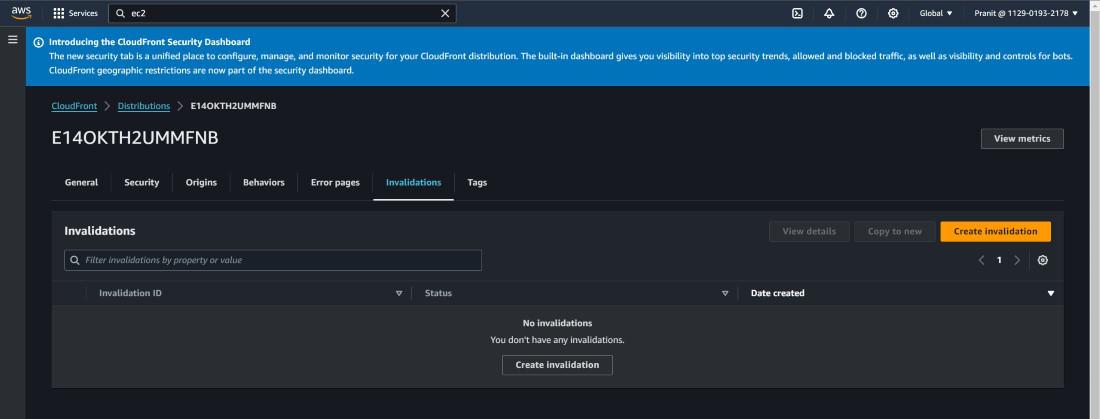This screenshot has height=419, width=1100.
Task: Click the E14OKTH2UMMFNB breadcrumb text
Action: point(234,106)
